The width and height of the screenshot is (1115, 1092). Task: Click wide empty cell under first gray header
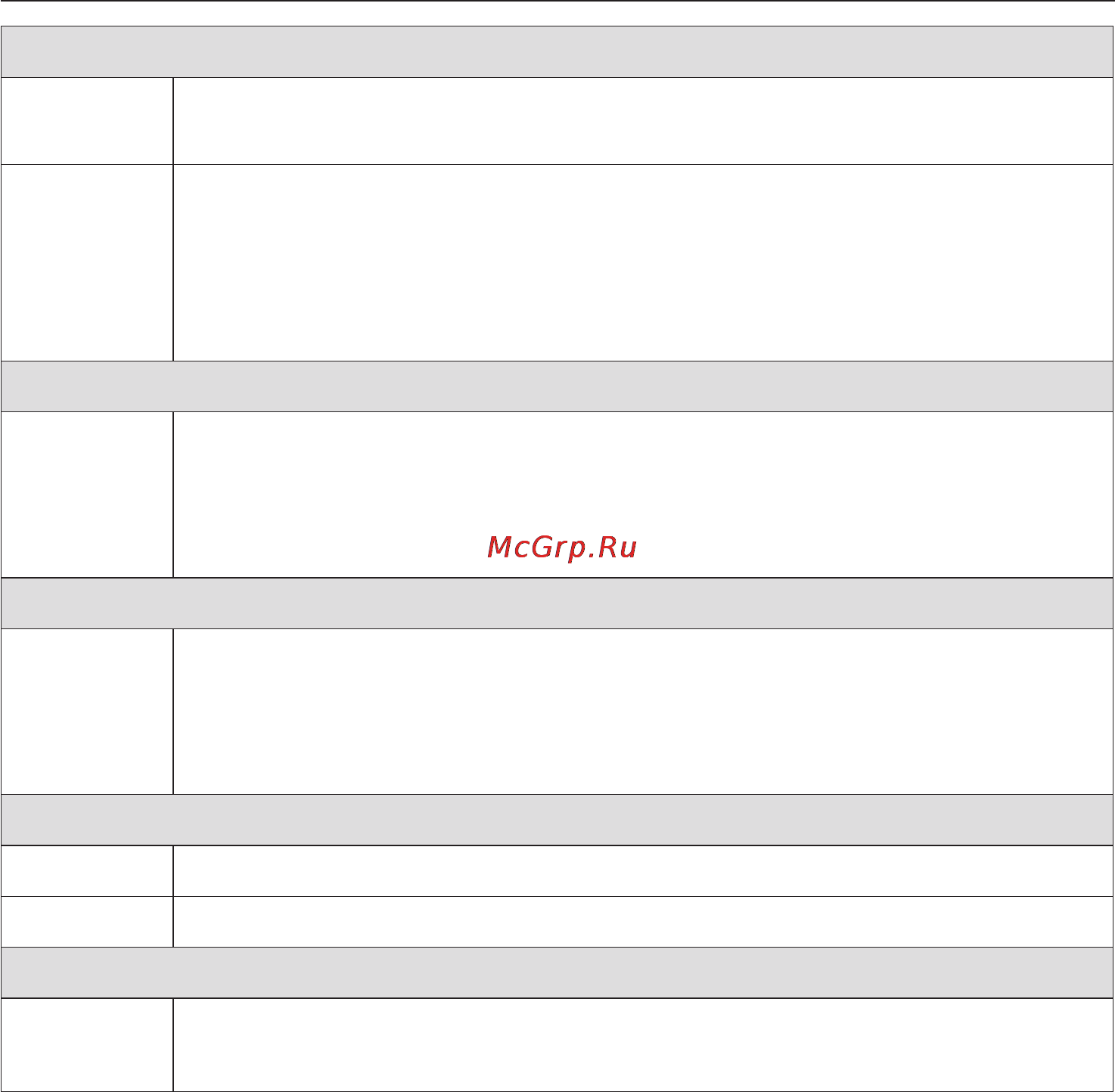pyautogui.click(x=643, y=121)
